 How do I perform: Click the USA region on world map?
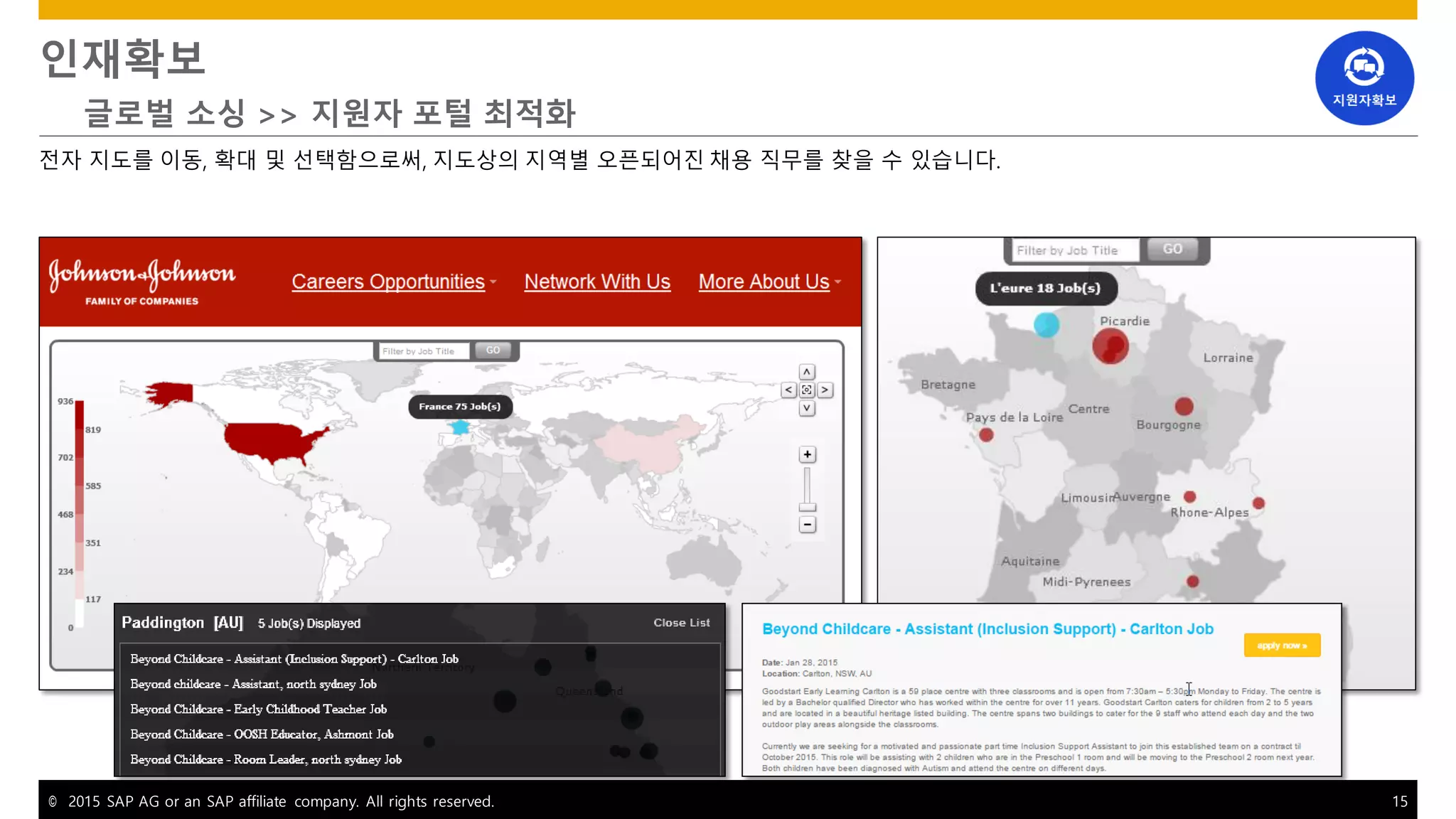[x=270, y=441]
